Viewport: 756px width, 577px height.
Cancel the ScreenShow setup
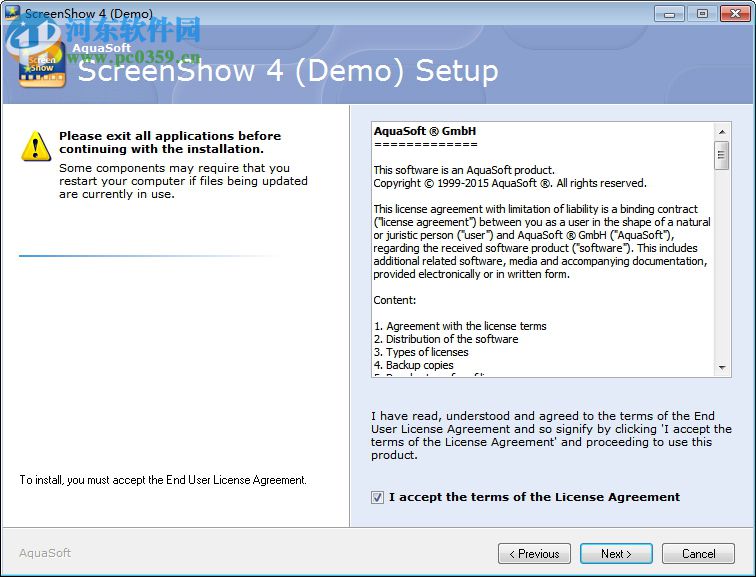(x=698, y=553)
